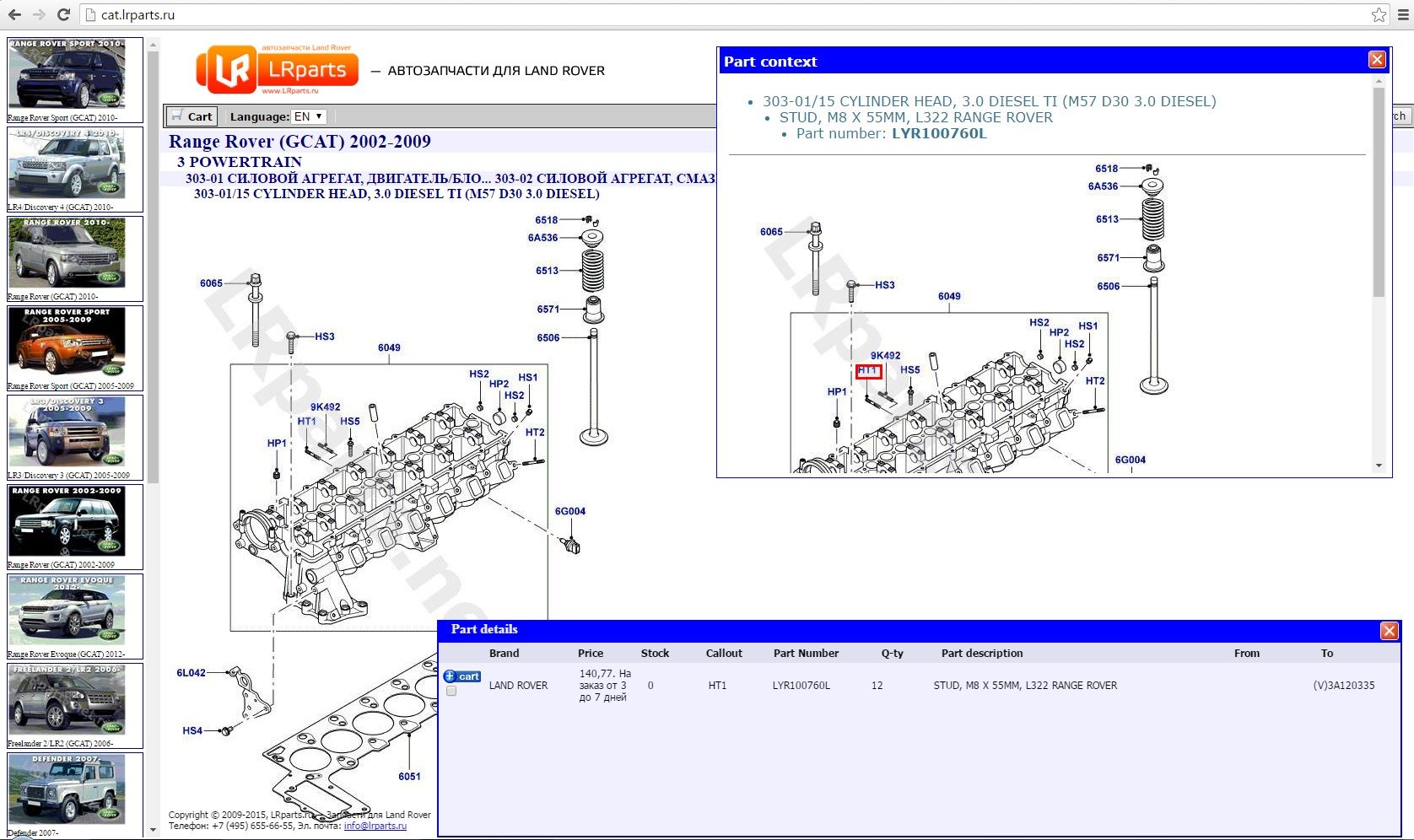Screen dimensions: 1414x840
Task: Select Range Rover 2002-2009 thumbnail
Action: tap(75, 527)
